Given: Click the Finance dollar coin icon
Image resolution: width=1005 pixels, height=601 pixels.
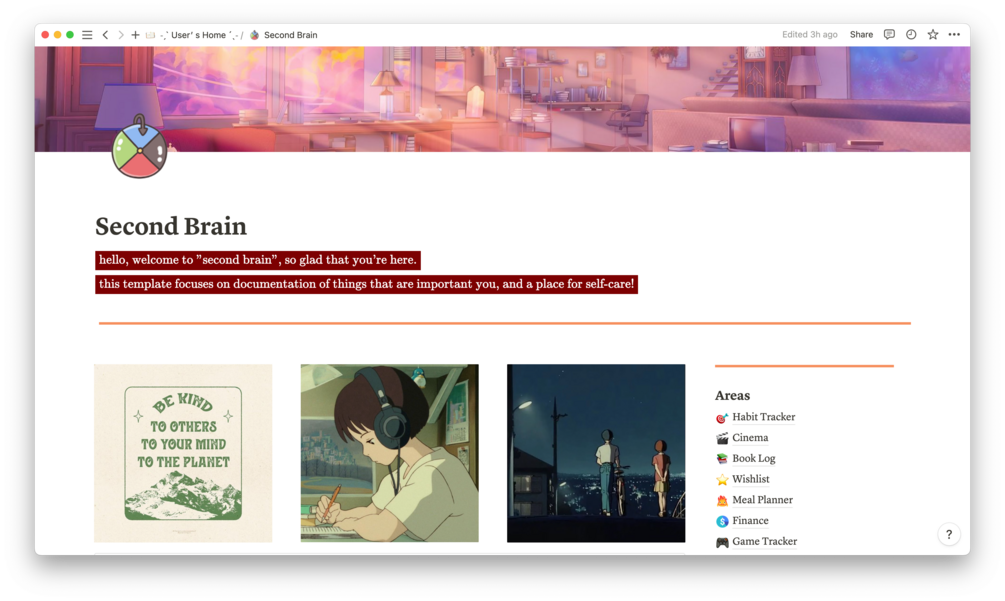Looking at the screenshot, I should [722, 521].
